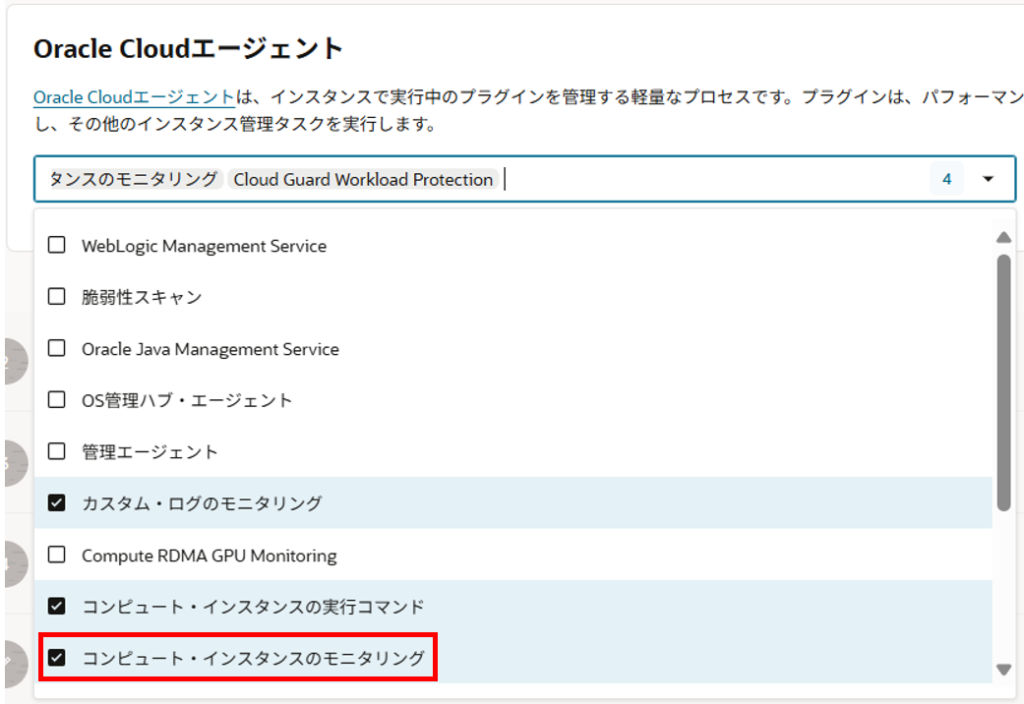Viewport: 1024px width, 704px height.
Task: Select the Compute RDMA GPU Monitoring option label
Action: 209,555
